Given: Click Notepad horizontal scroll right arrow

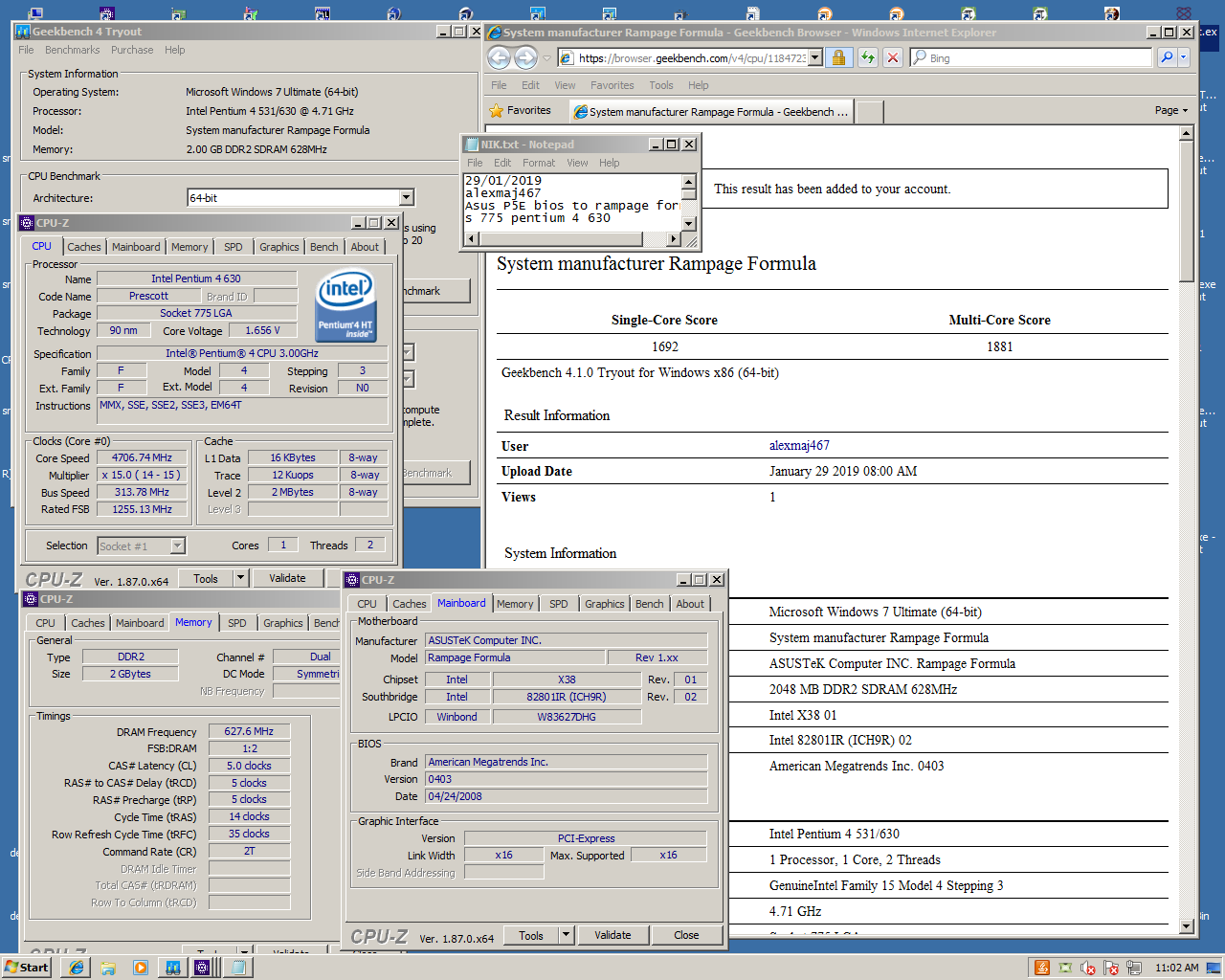Looking at the screenshot, I should tap(674, 238).
